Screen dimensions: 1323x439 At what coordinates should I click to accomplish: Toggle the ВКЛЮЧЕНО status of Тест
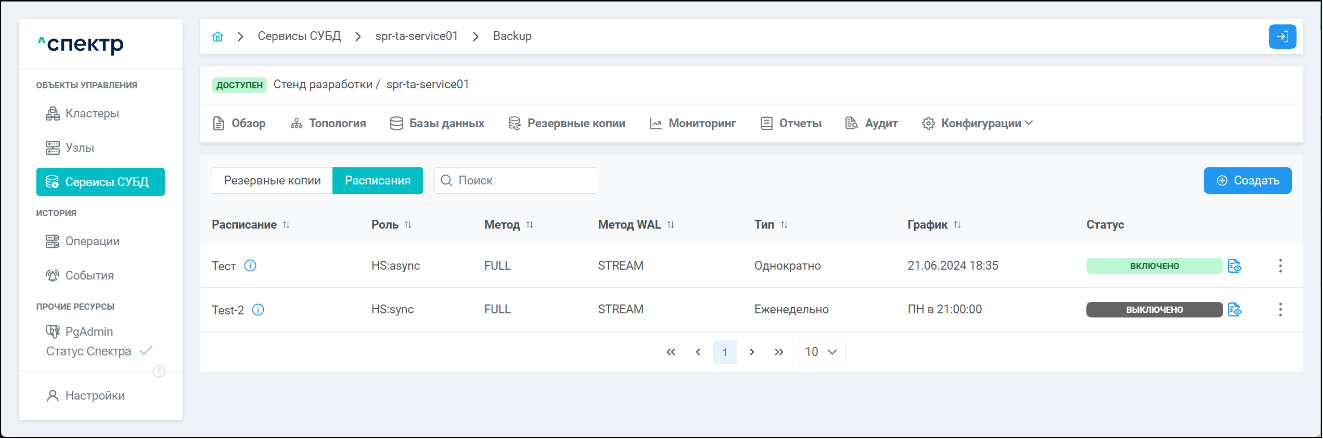[1154, 266]
